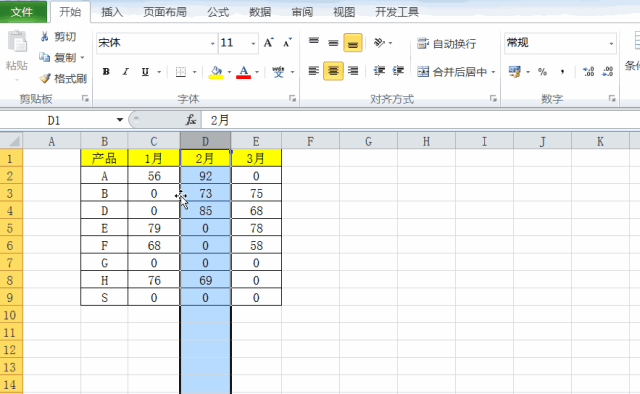Open the font size dropdown
Screen dimensions: 640x394
253,43
